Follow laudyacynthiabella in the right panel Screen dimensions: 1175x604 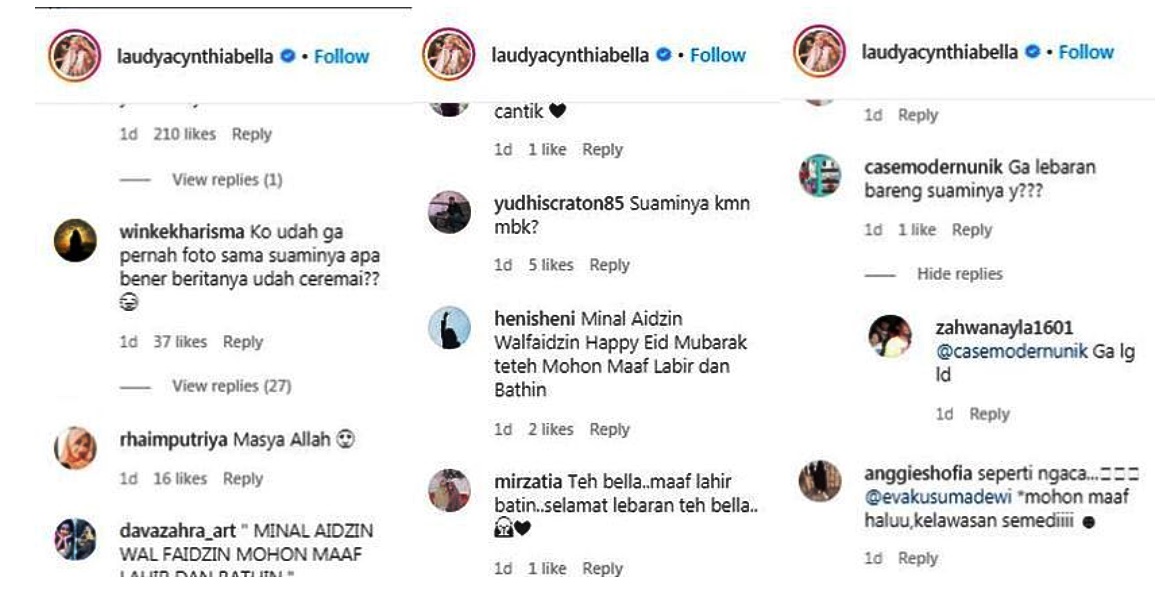click(x=1086, y=52)
